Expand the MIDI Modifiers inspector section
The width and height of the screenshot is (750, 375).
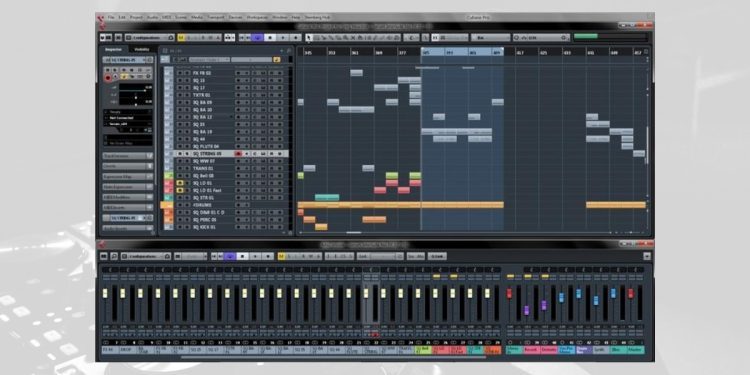(128, 197)
